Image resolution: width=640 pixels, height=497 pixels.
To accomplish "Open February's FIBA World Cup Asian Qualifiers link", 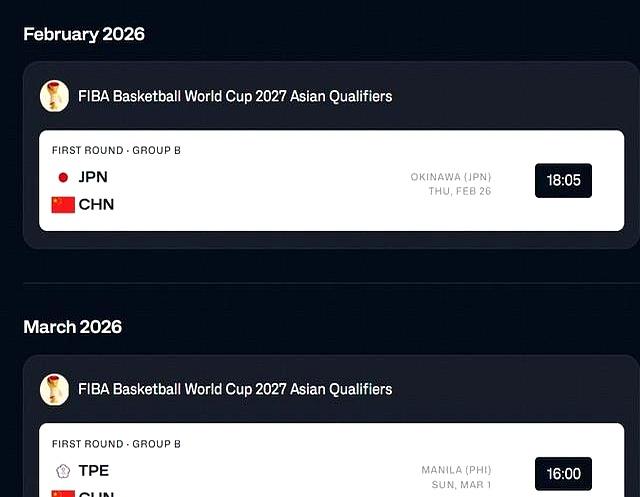I will 235,97.
